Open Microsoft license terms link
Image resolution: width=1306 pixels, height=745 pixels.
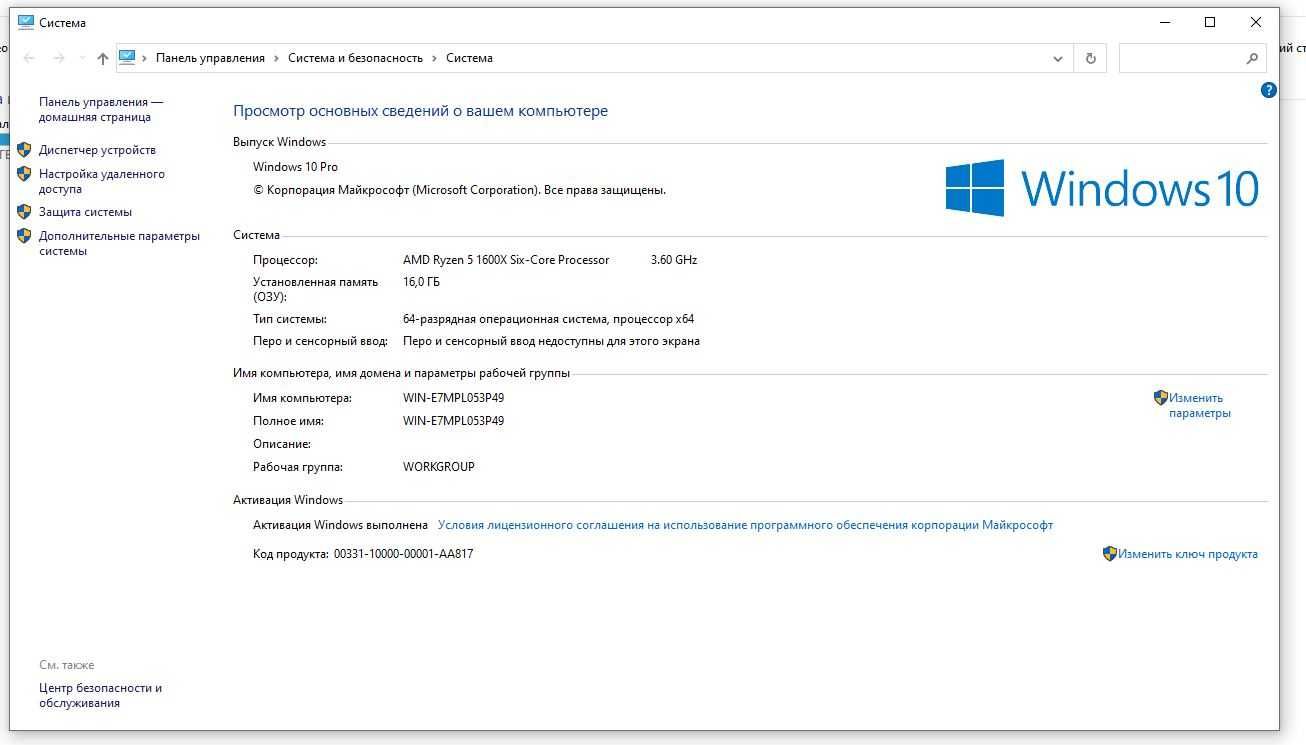(745, 525)
